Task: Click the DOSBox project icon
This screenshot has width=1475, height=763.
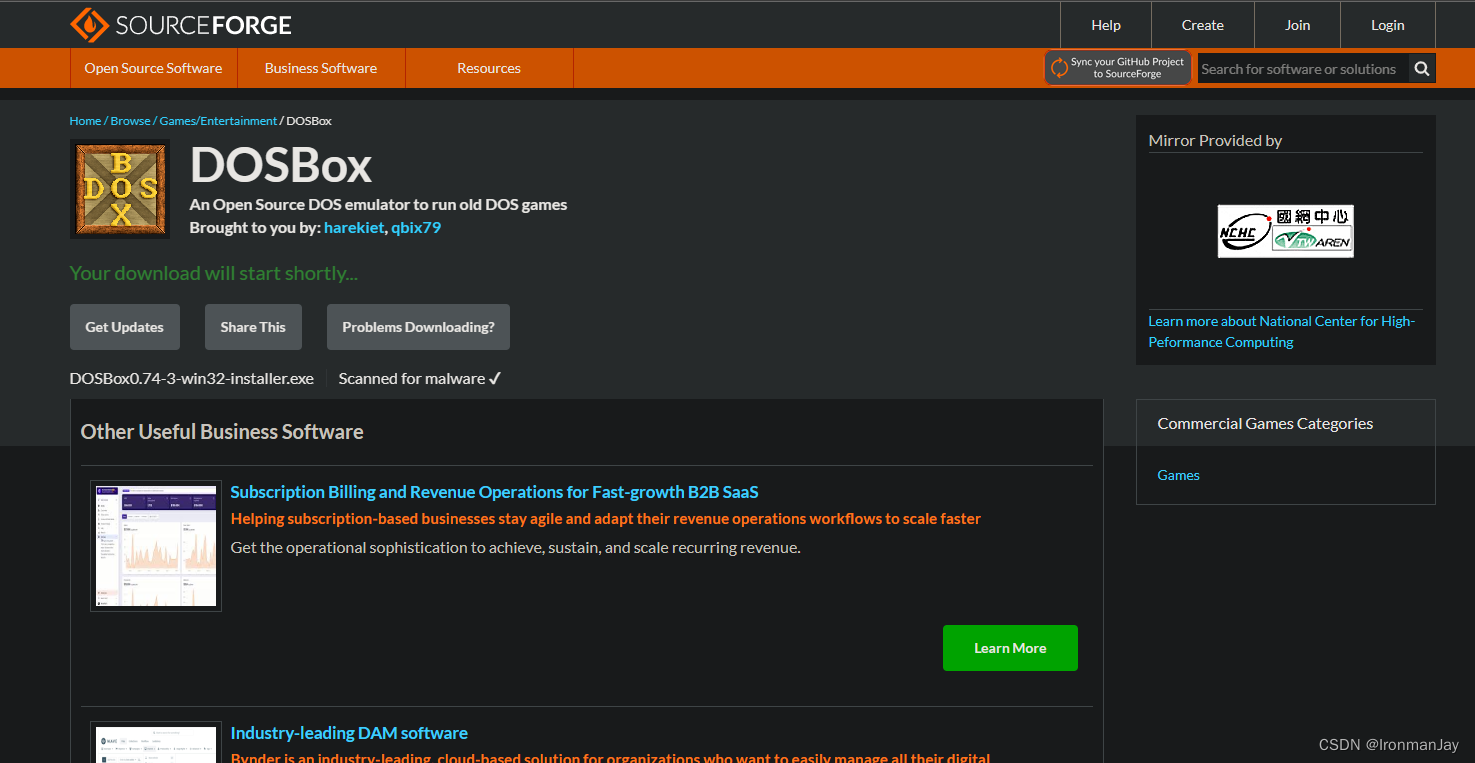Action: point(120,189)
